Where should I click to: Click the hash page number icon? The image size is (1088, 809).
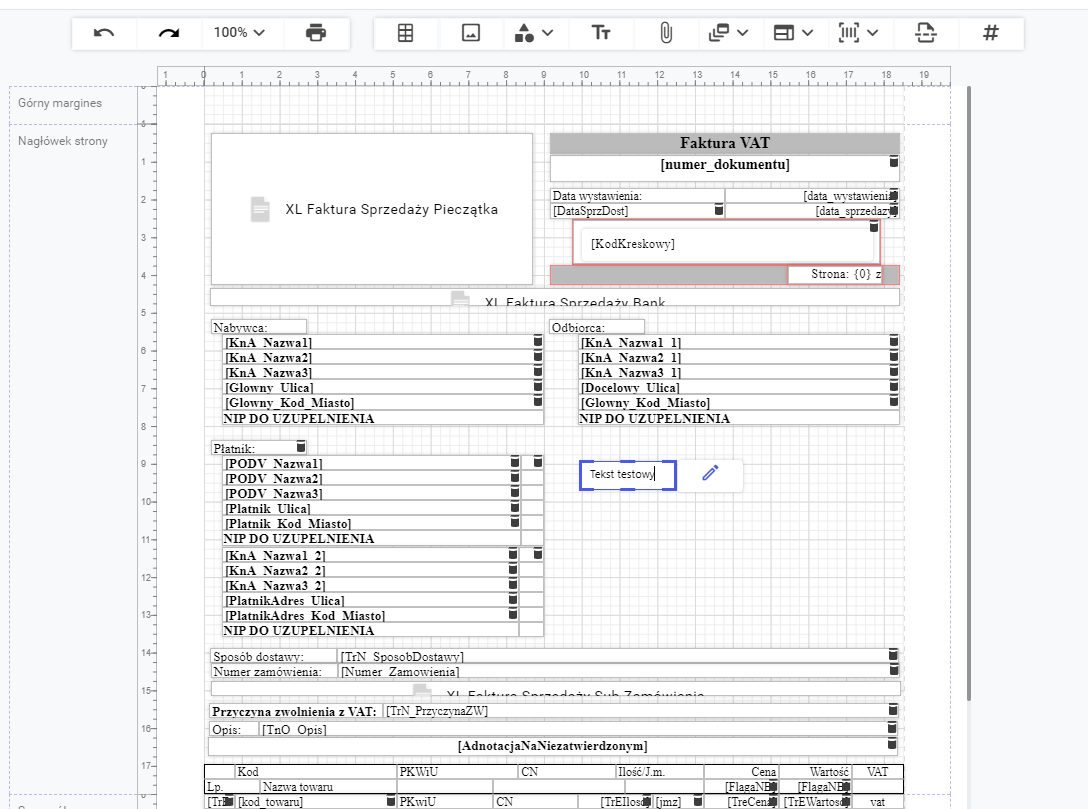click(x=991, y=33)
